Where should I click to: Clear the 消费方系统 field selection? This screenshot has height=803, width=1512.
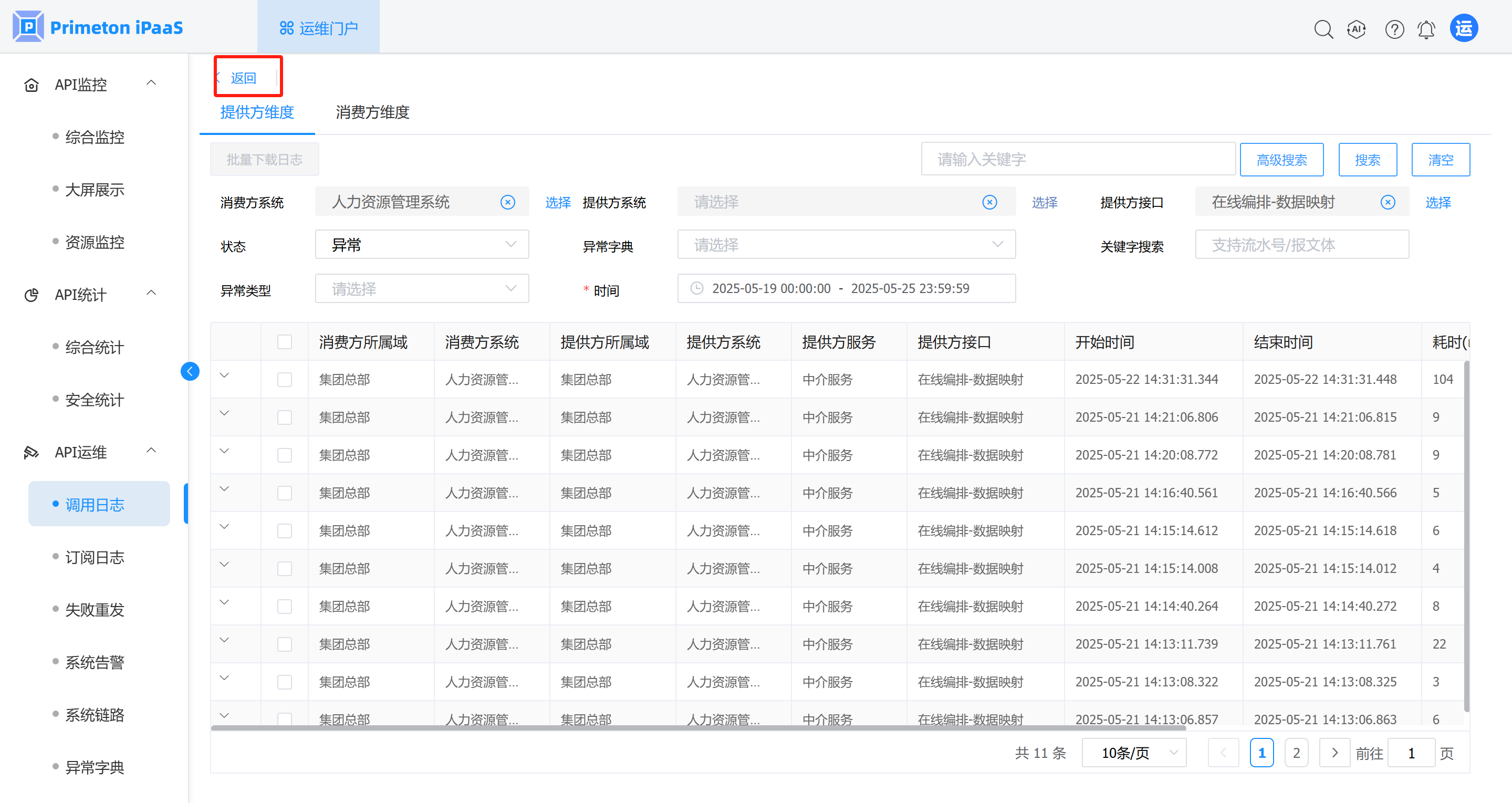point(508,202)
